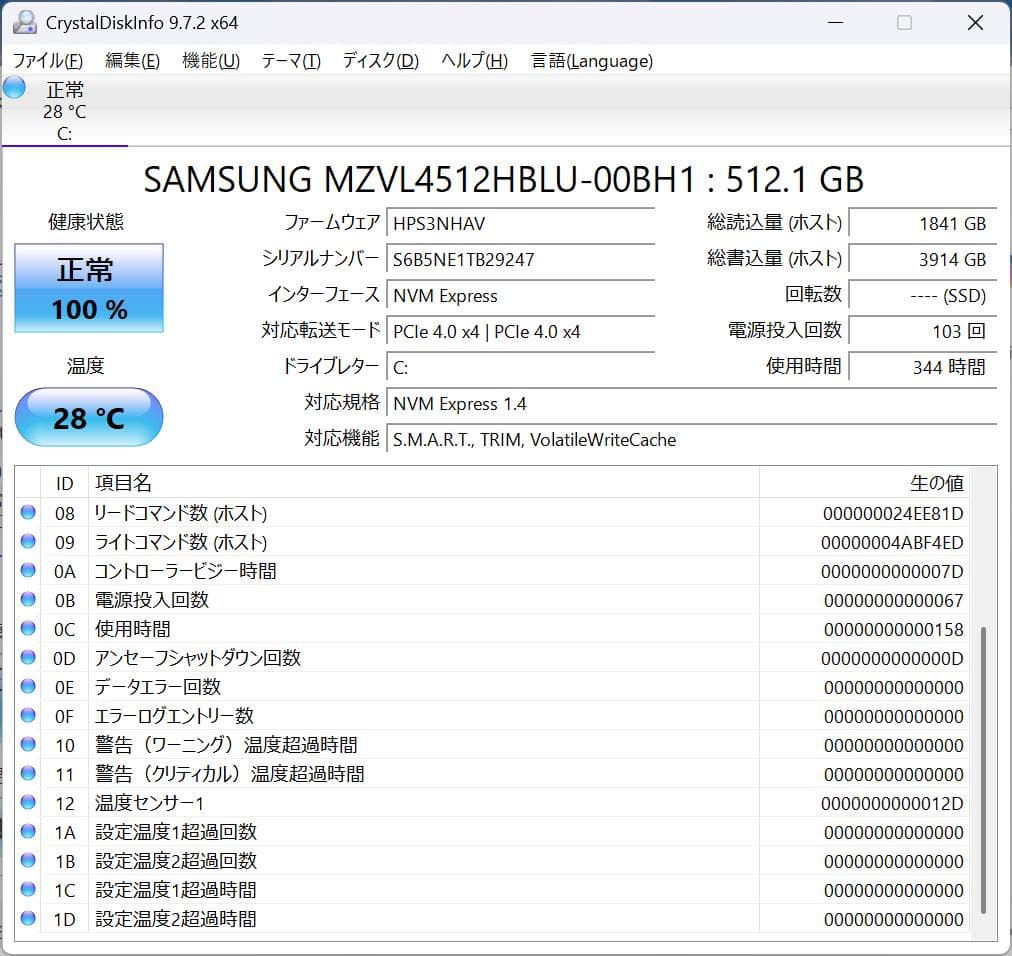Image resolution: width=1012 pixels, height=956 pixels.
Task: Minimize the CrystalDiskInfo window
Action: click(835, 23)
